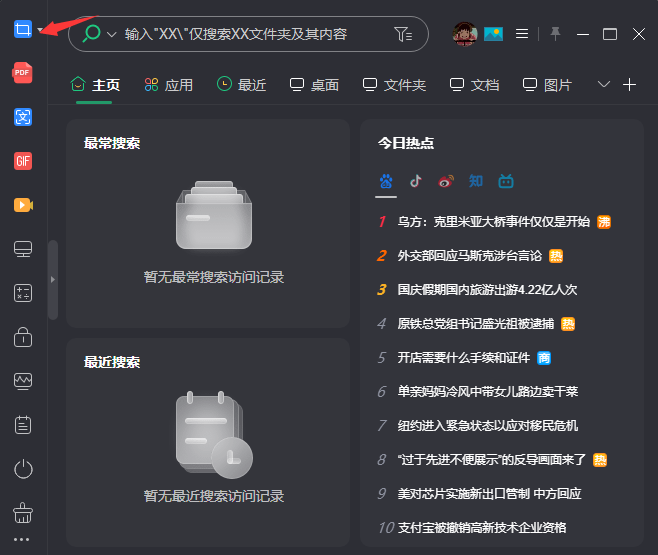Expand the hidden tabs chevron

603,84
